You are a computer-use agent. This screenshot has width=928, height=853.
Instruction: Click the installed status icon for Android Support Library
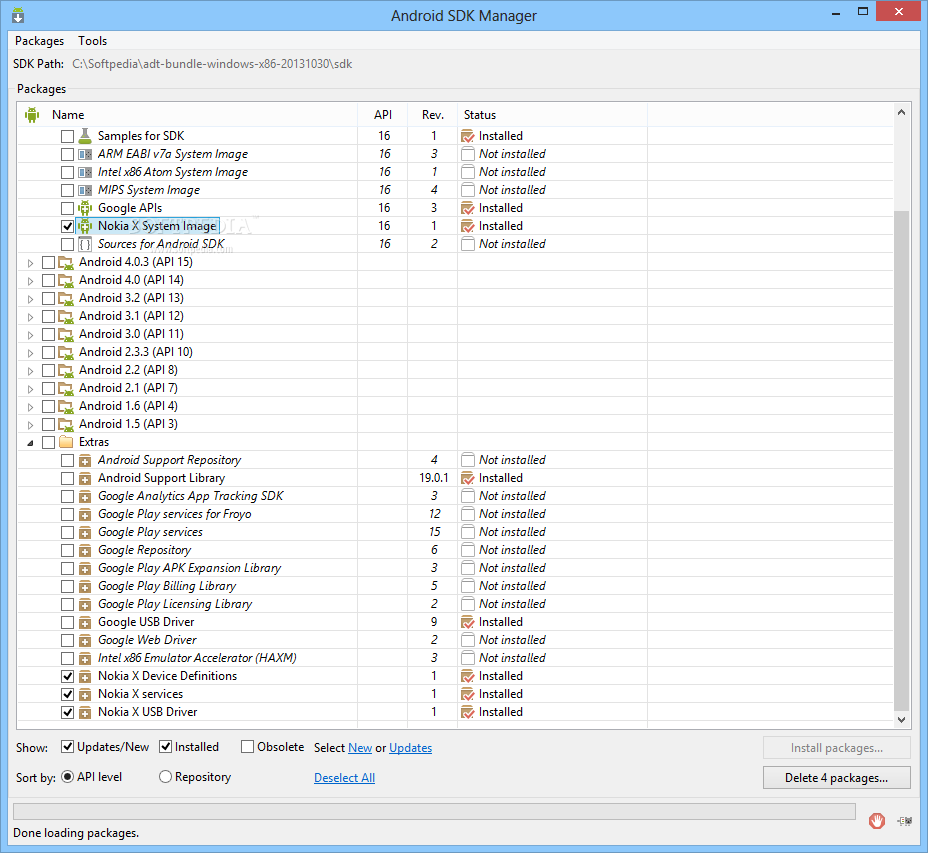(468, 478)
